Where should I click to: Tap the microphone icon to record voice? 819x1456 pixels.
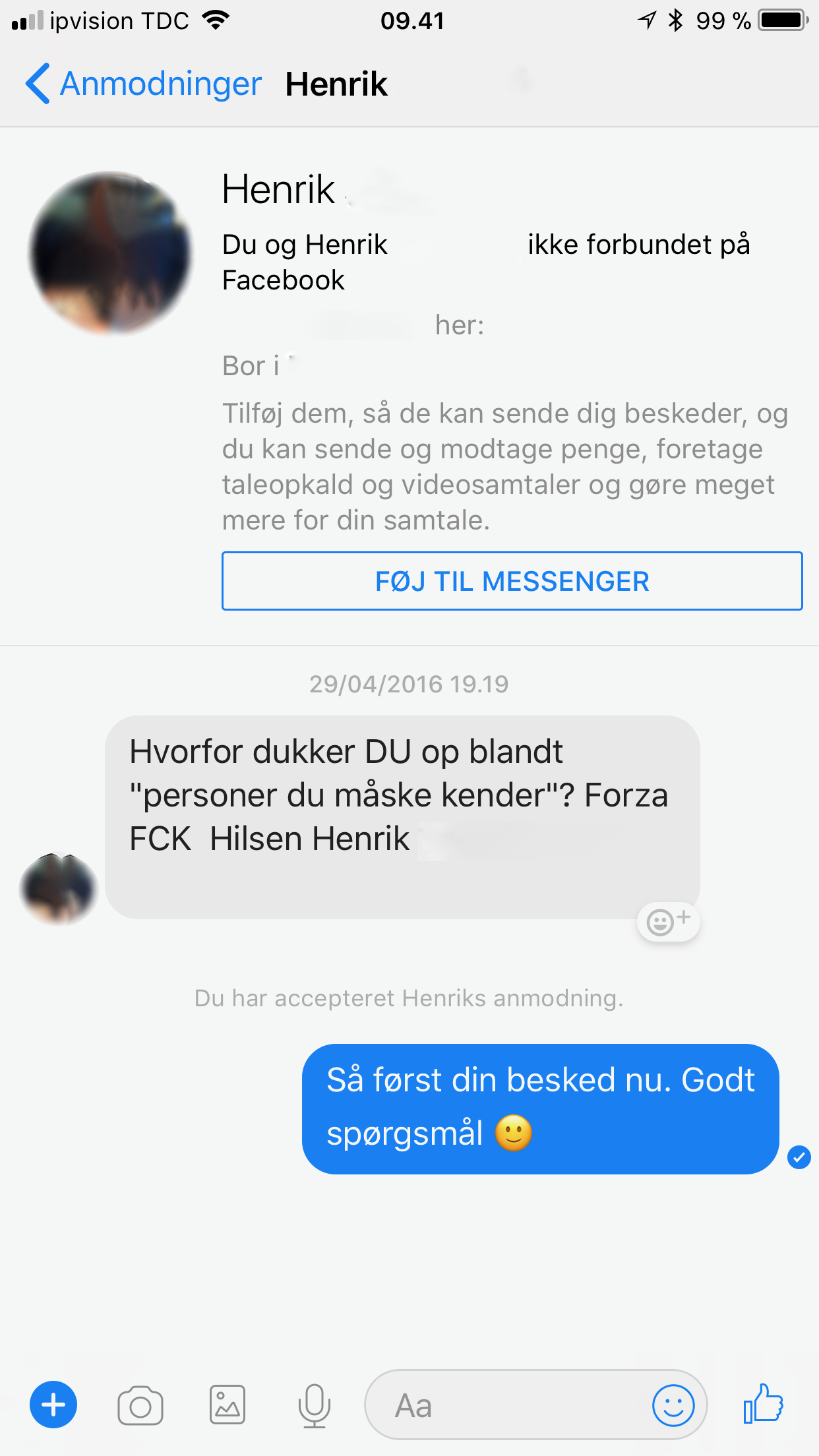pyautogui.click(x=314, y=1405)
